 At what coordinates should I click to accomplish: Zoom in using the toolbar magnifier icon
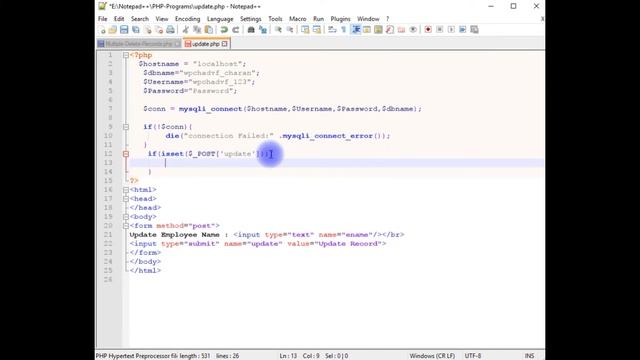[x=278, y=30]
